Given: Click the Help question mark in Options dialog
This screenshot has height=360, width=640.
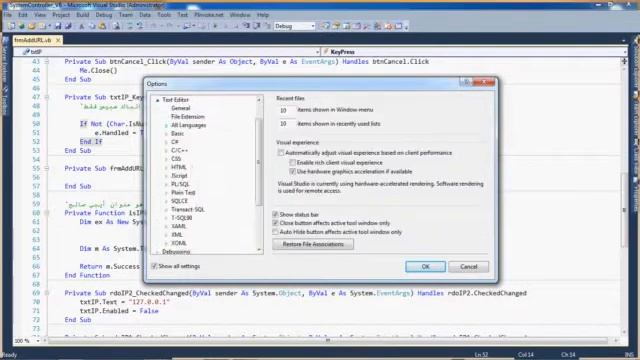Looking at the screenshot, I should [x=466, y=82].
